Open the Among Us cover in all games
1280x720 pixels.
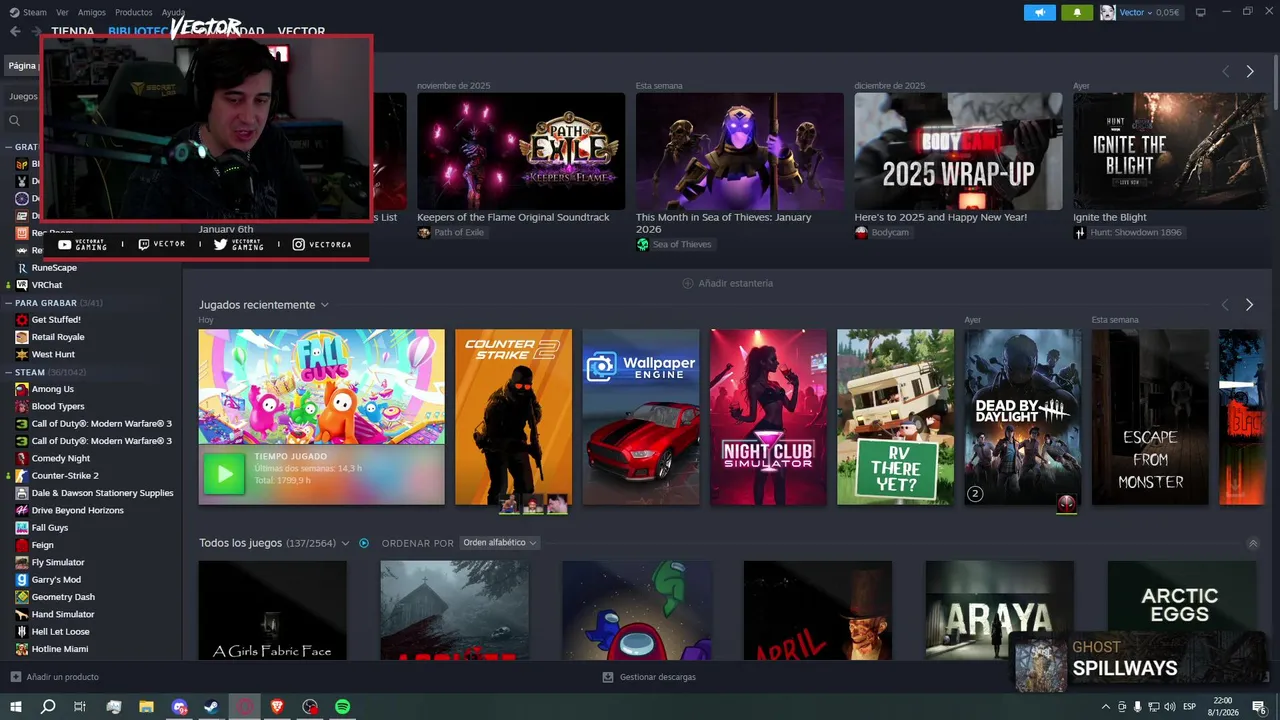coord(636,610)
